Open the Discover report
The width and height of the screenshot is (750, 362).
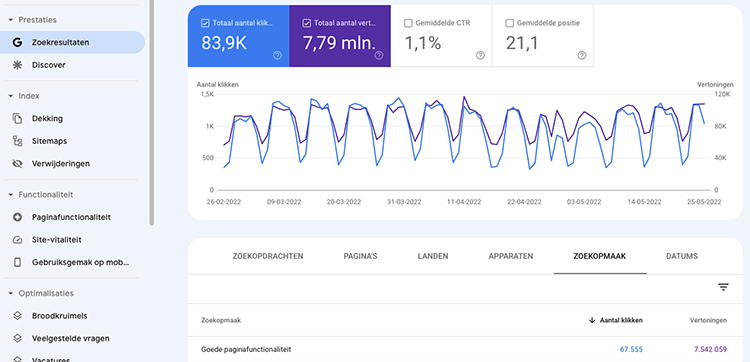point(48,65)
